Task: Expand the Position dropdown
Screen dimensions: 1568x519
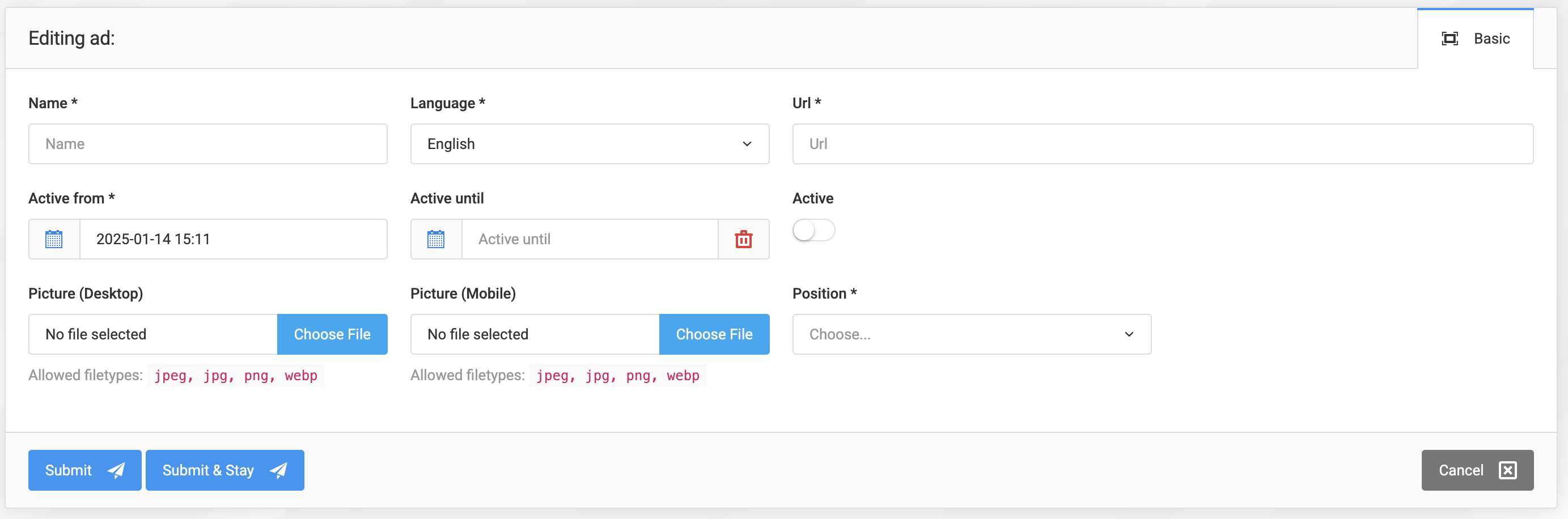Action: click(972, 335)
